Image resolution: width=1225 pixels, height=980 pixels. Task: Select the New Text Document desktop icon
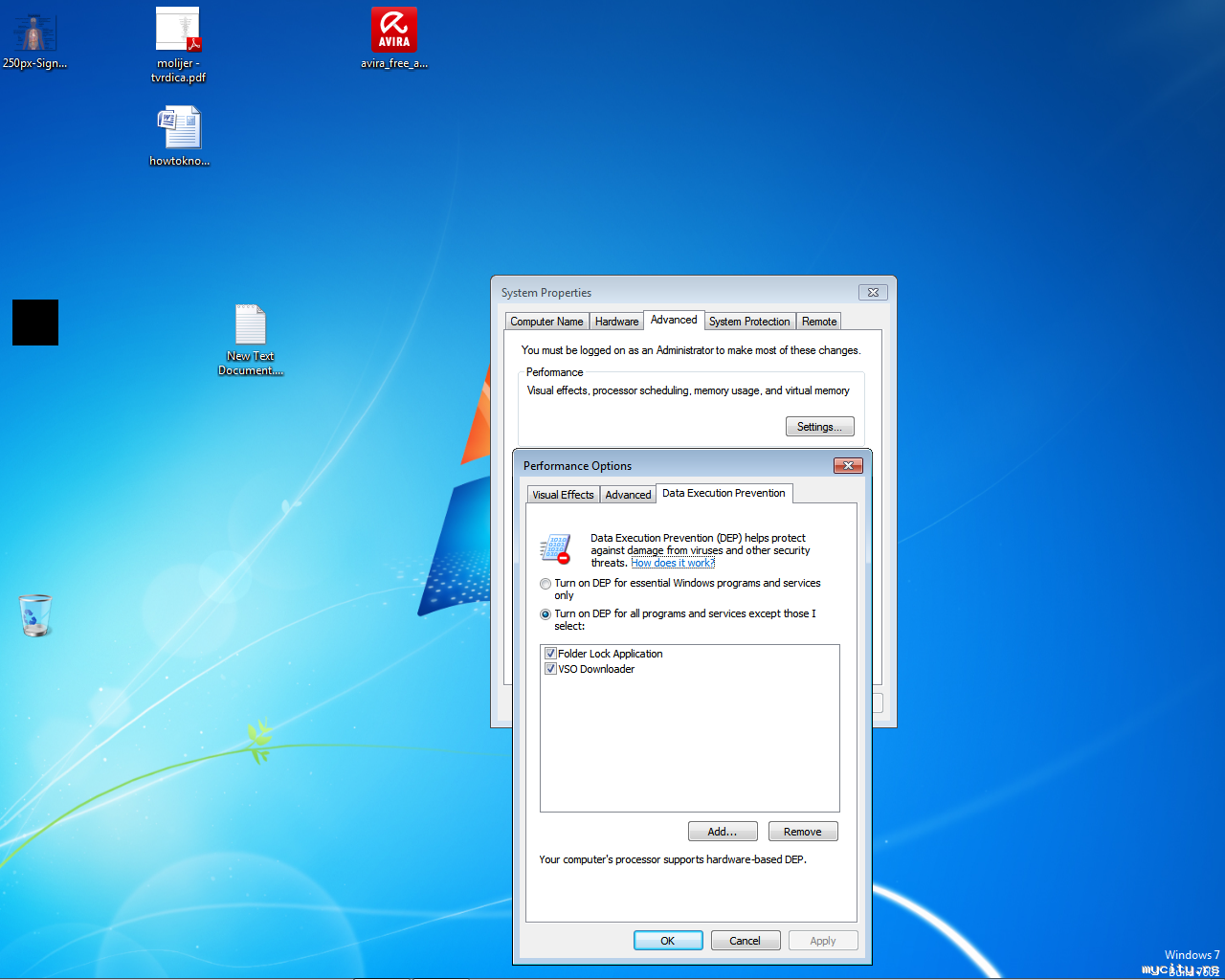pos(251,340)
